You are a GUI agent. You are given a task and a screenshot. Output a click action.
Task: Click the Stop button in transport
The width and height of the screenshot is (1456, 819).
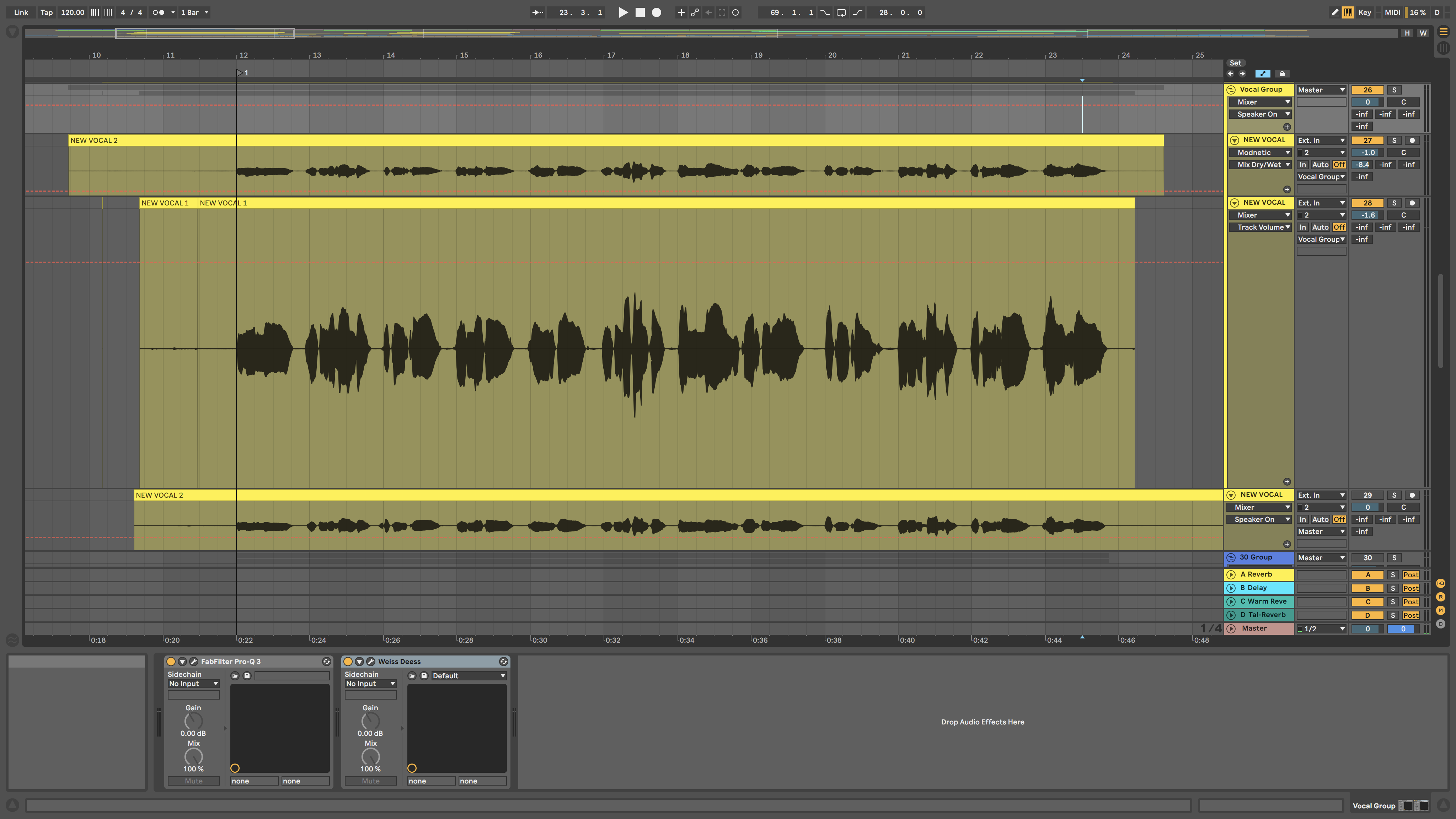[x=640, y=12]
